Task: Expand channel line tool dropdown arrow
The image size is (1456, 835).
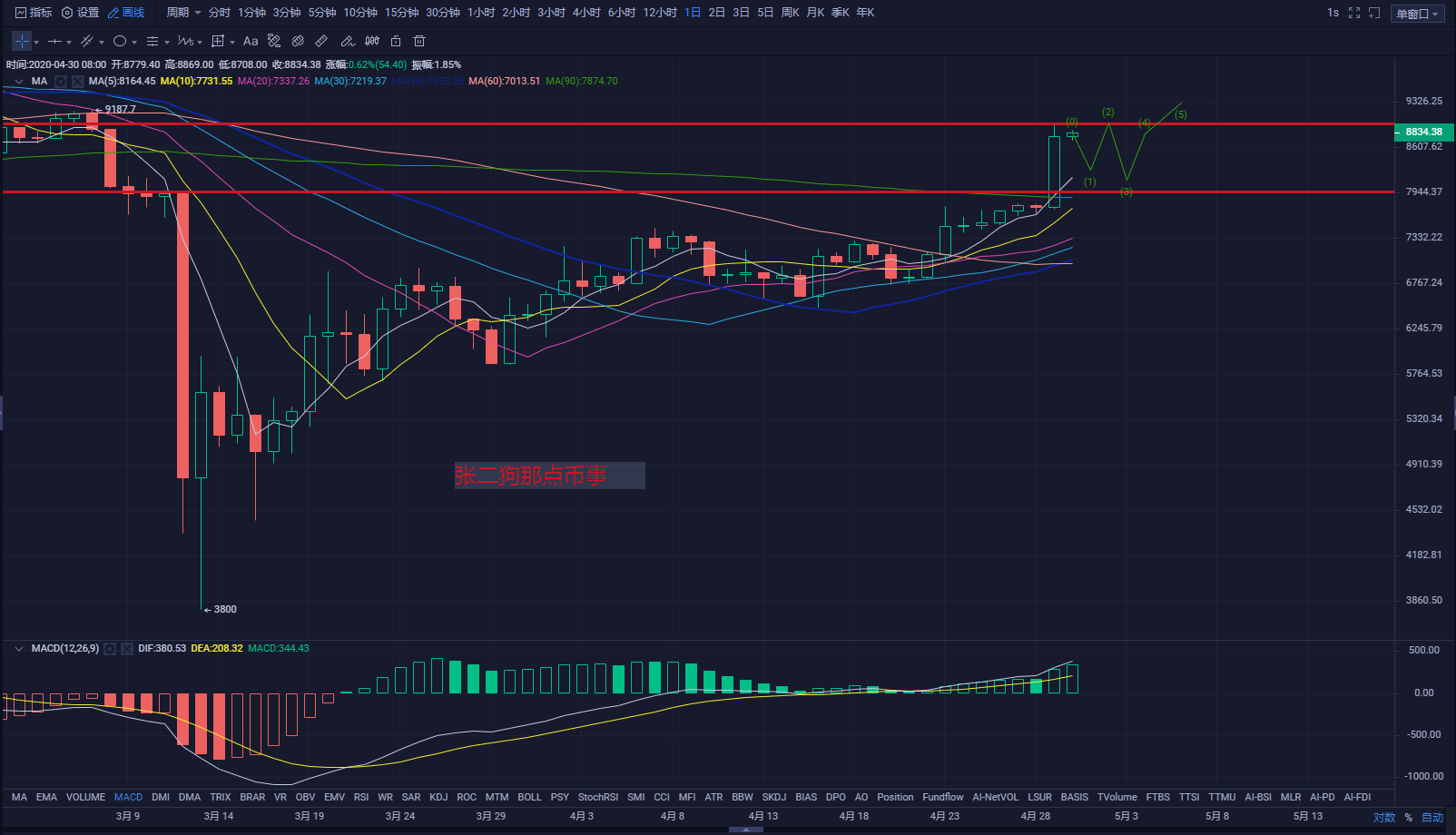Action: [x=102, y=42]
